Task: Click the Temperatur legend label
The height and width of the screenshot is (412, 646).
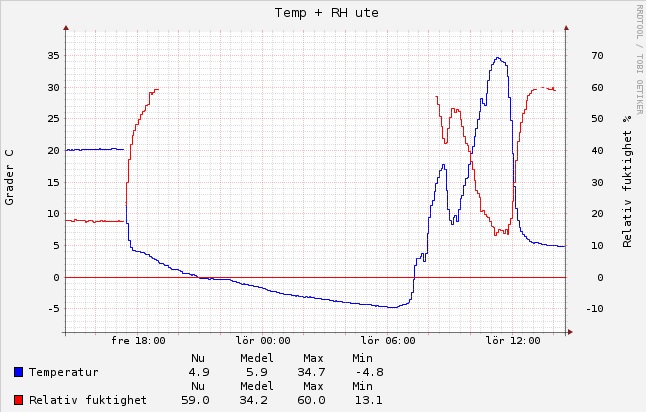Action: tap(63, 372)
